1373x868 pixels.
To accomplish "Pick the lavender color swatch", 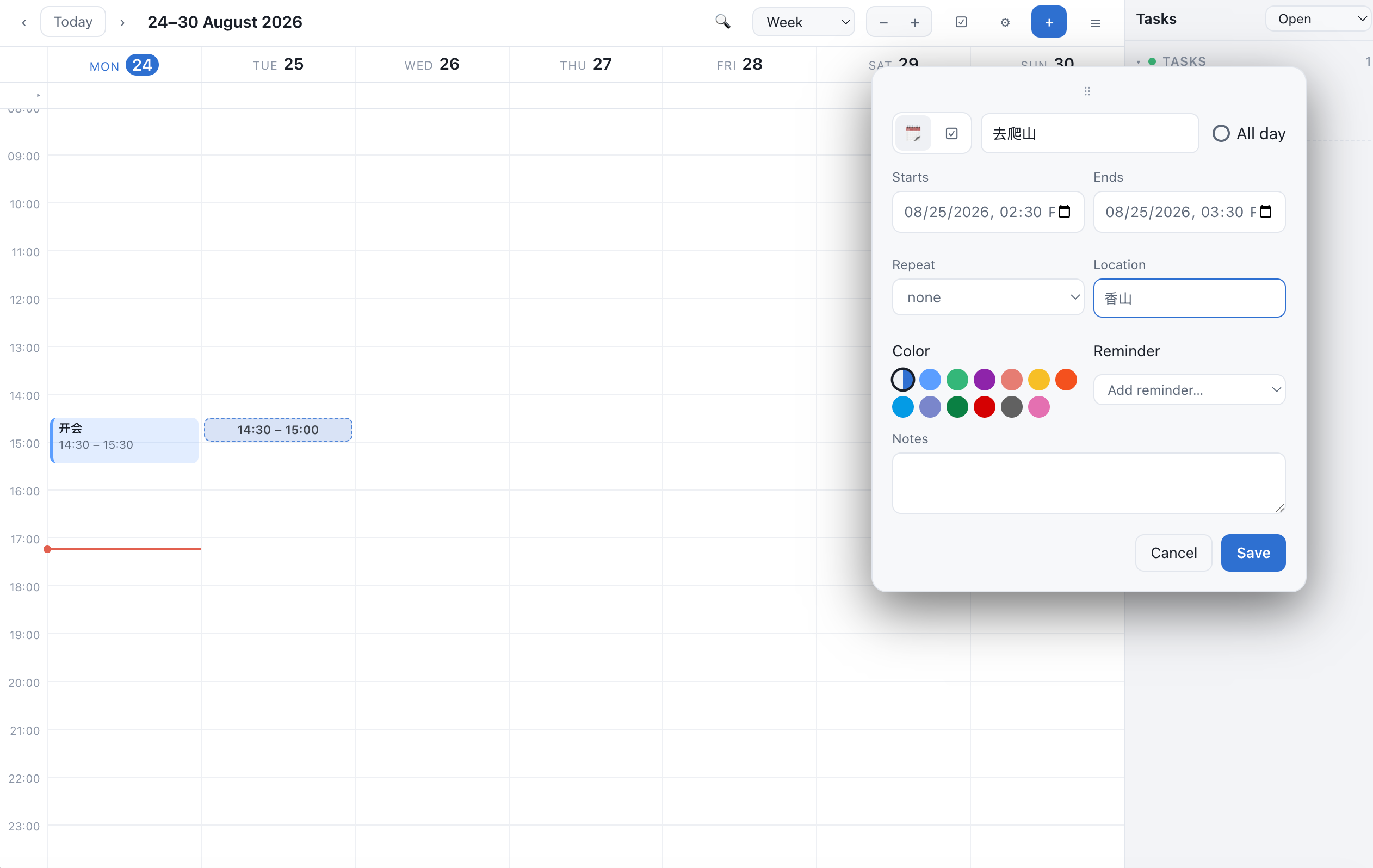I will pyautogui.click(x=930, y=407).
